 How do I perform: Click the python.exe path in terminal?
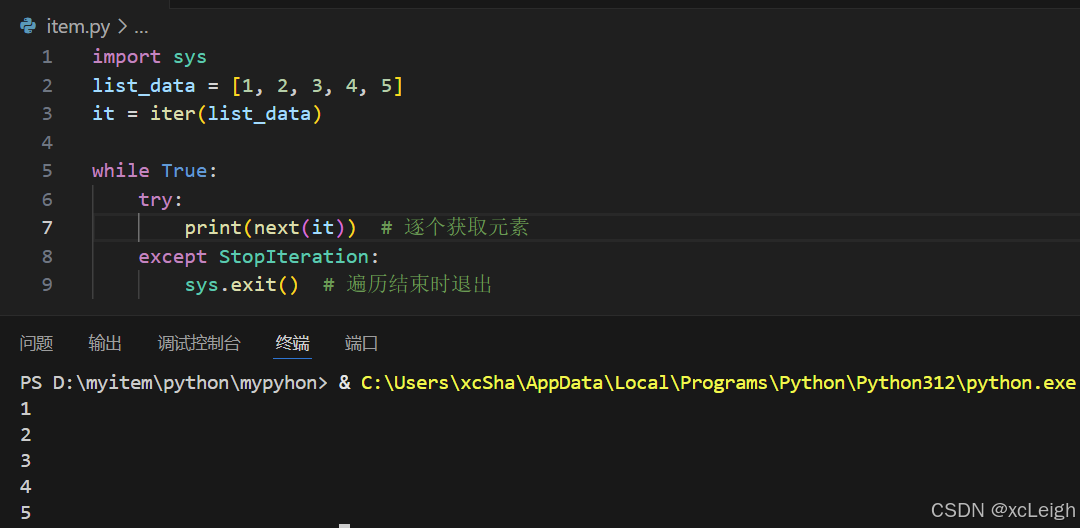click(x=718, y=383)
